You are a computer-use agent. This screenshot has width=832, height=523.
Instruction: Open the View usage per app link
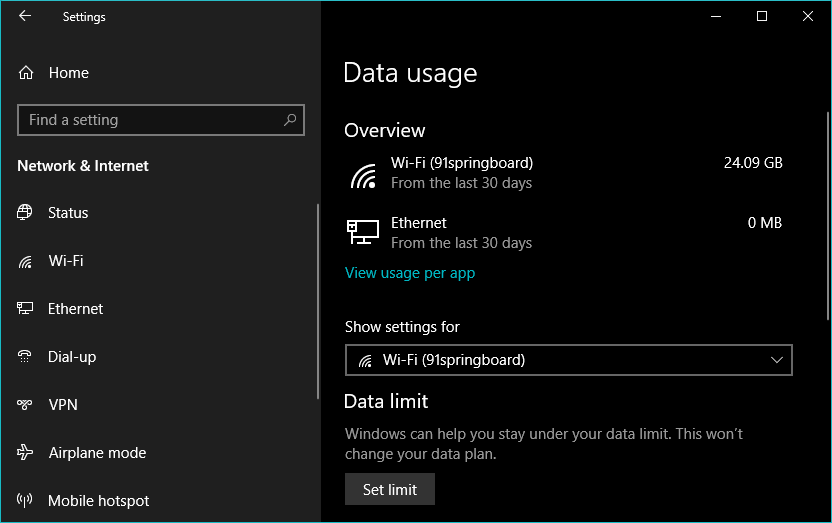tap(410, 273)
